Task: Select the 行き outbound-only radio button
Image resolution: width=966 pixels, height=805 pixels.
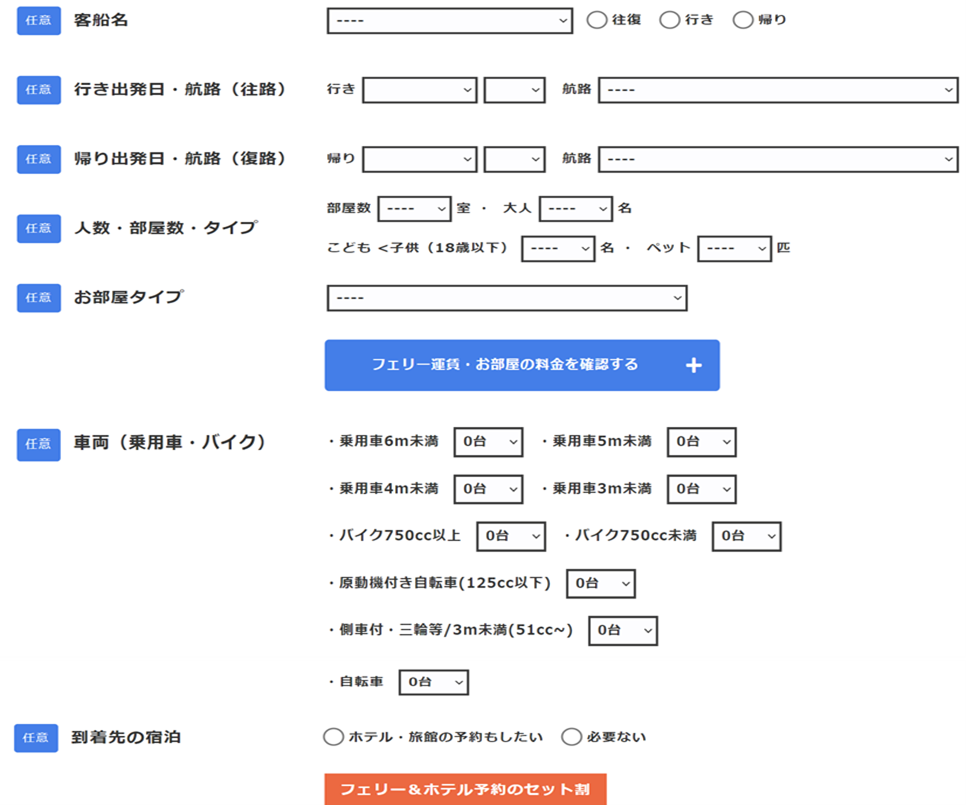Action: pos(670,20)
